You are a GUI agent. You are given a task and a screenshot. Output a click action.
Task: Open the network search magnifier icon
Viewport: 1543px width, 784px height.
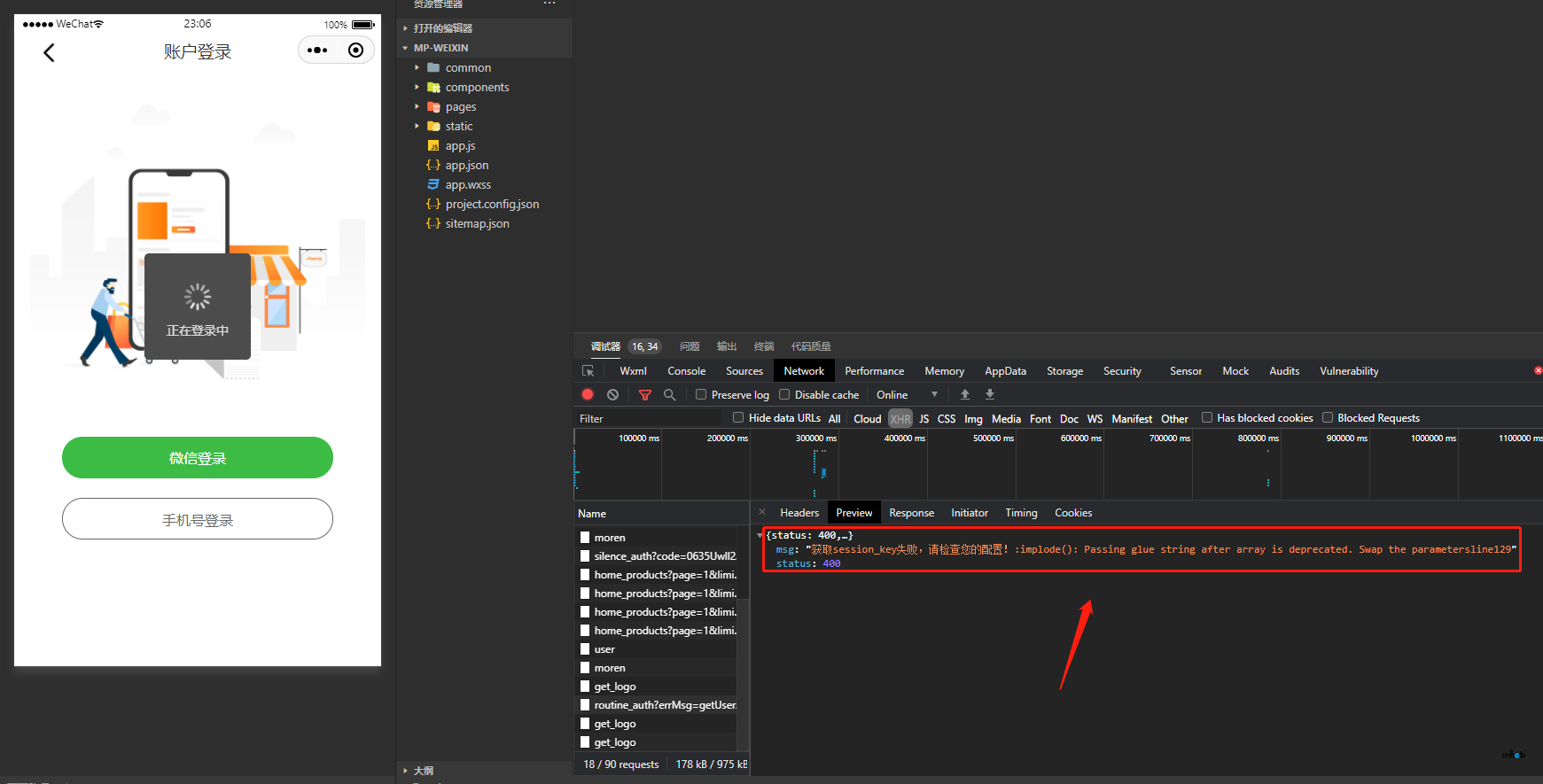pos(670,395)
